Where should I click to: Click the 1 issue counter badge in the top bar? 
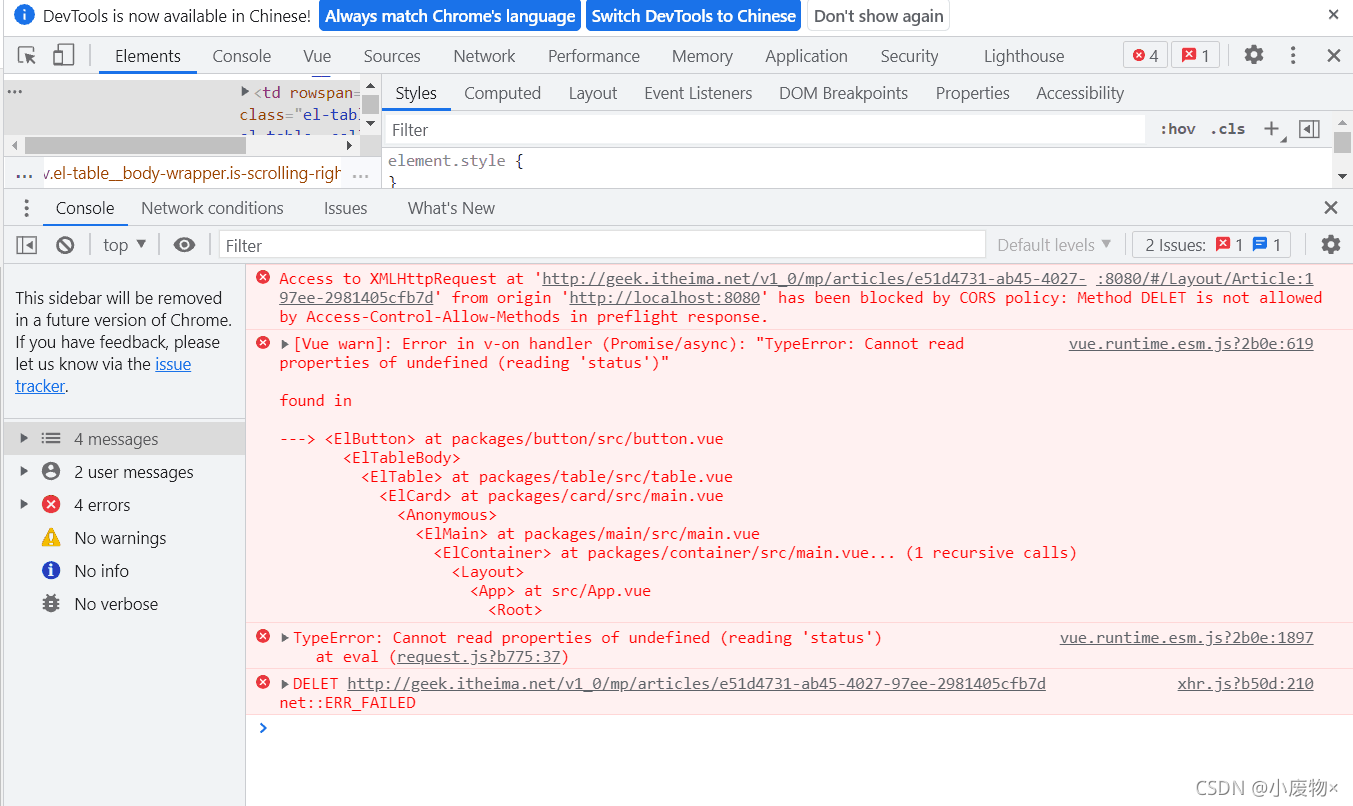1196,56
